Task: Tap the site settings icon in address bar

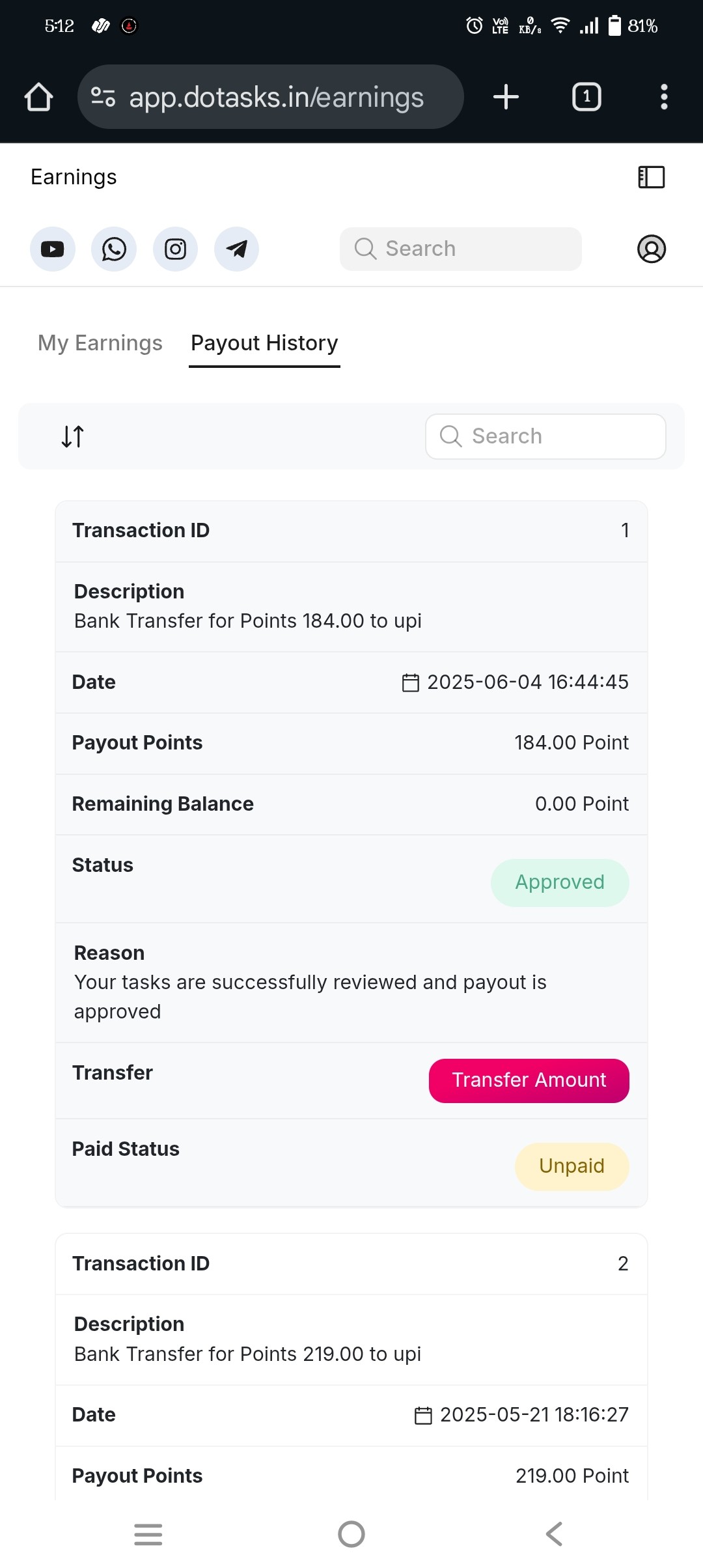Action: (x=103, y=97)
